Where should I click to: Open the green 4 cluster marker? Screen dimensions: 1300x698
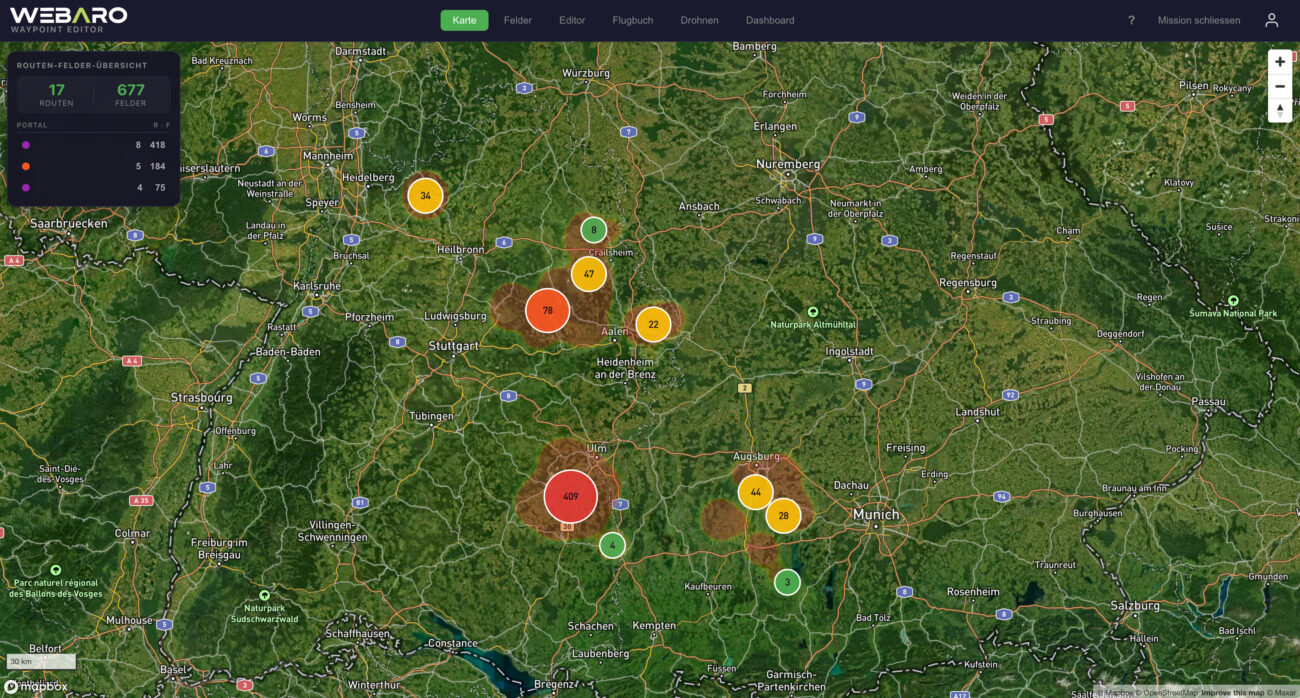(x=612, y=545)
